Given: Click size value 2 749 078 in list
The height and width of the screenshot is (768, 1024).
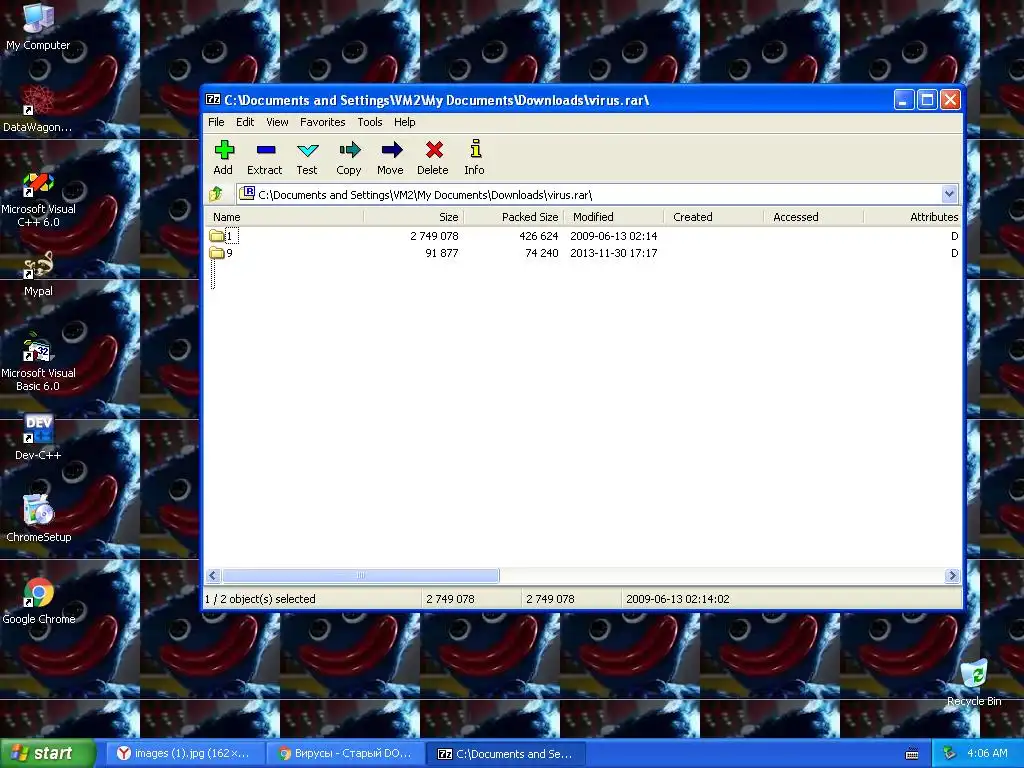Looking at the screenshot, I should tap(434, 236).
